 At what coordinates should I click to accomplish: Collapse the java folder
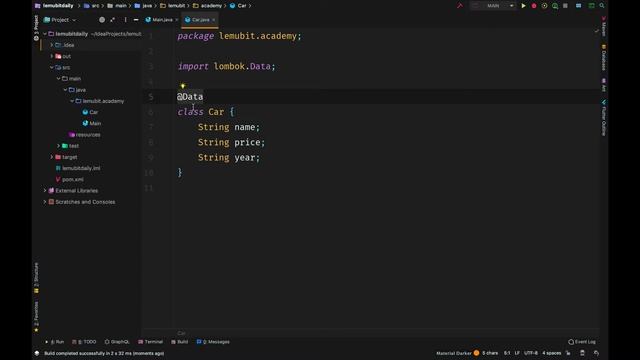pos(65,90)
